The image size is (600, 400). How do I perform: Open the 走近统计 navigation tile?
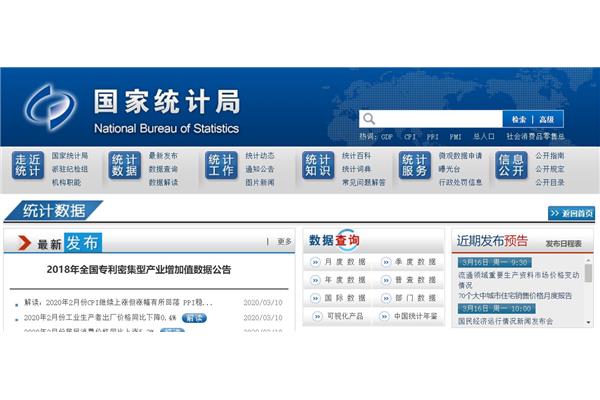coord(28,165)
